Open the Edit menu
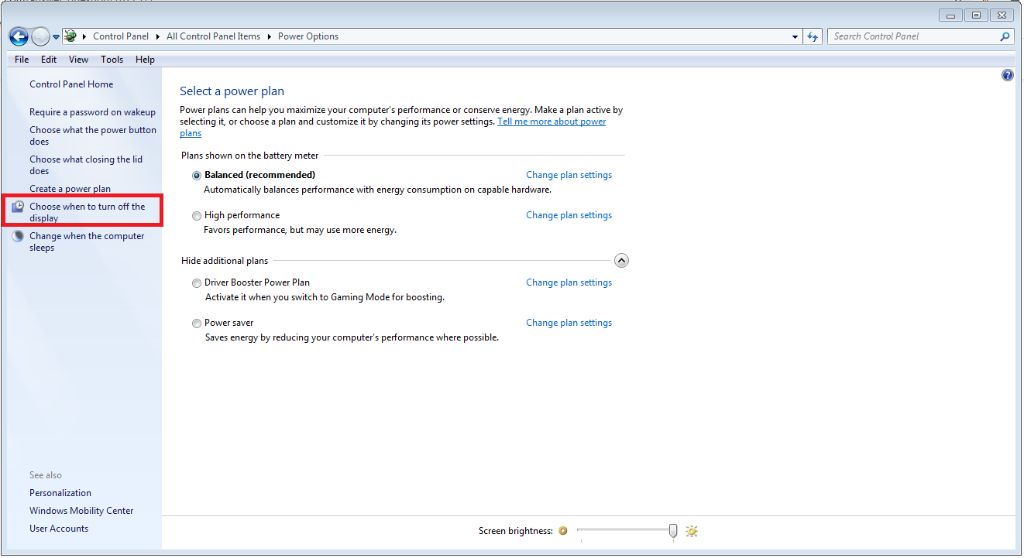The width and height of the screenshot is (1024, 558). point(48,59)
